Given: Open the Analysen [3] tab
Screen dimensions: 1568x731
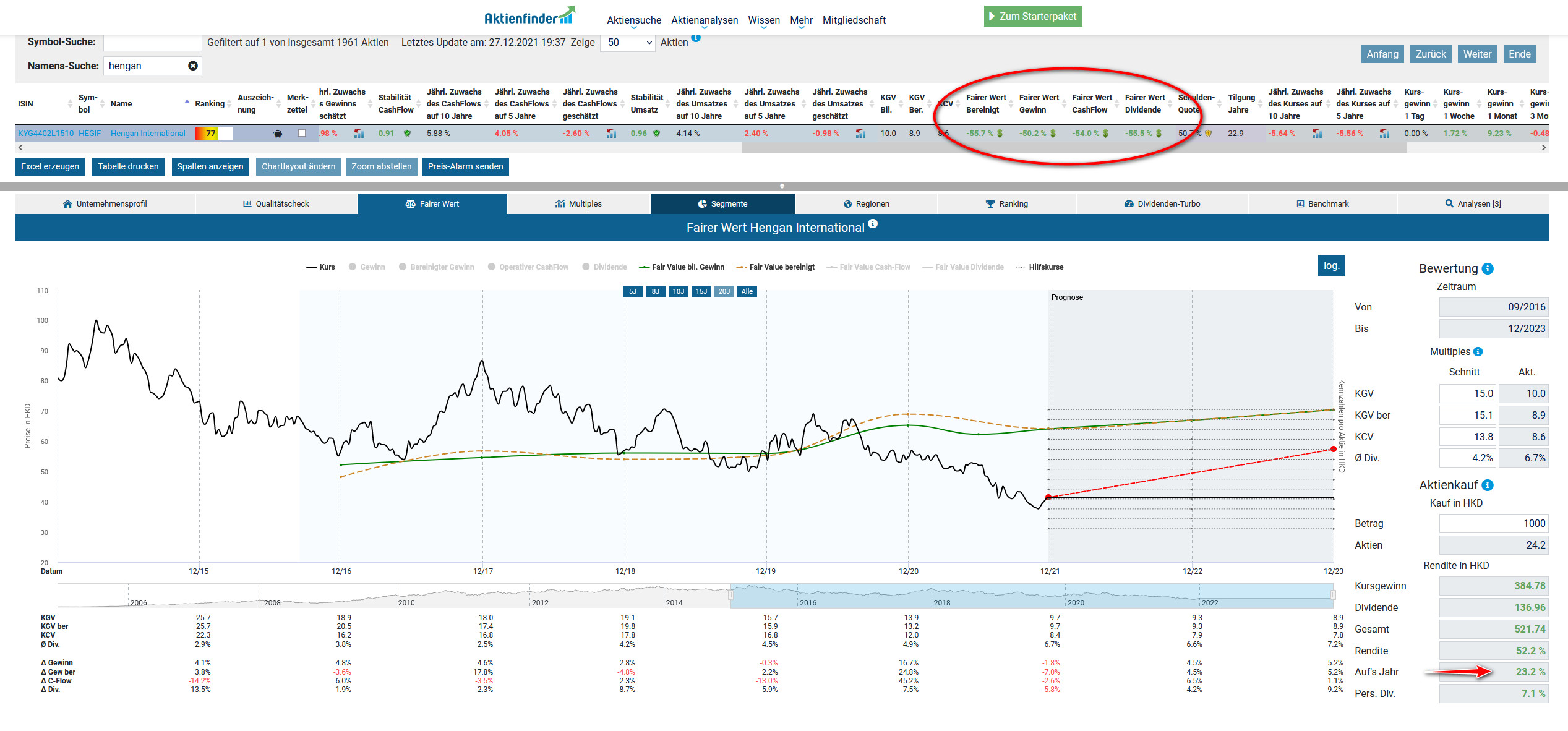Looking at the screenshot, I should 1473,203.
